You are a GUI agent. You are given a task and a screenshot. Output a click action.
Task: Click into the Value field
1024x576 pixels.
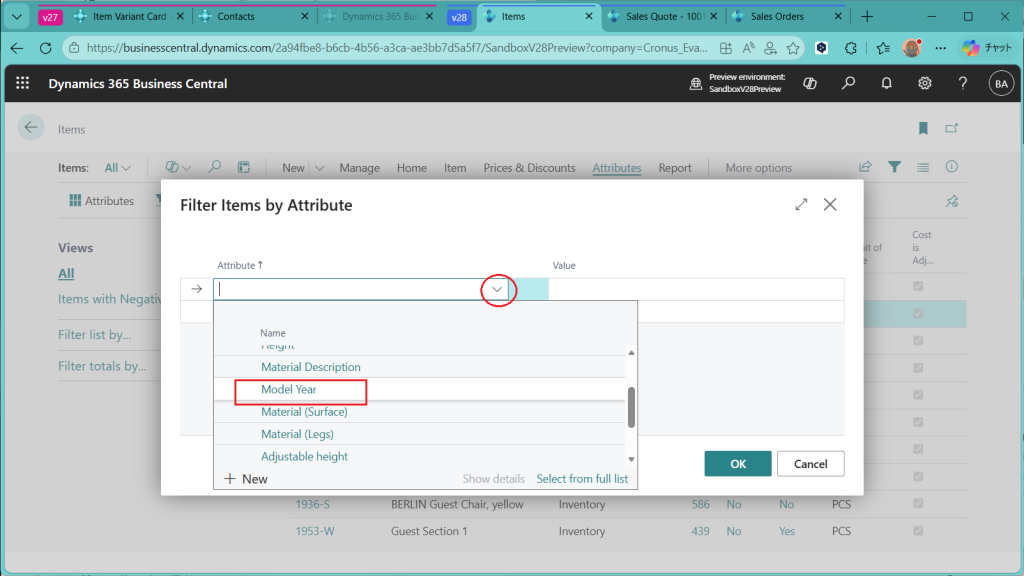(695, 289)
